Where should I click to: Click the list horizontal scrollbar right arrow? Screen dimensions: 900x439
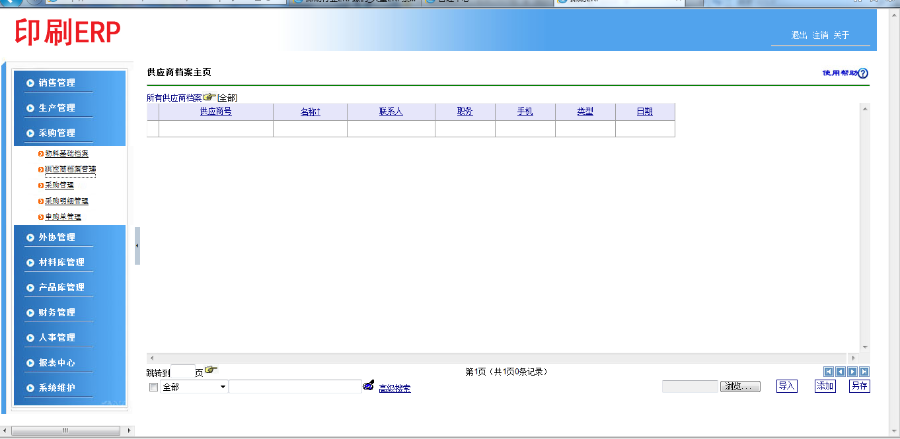pos(852,358)
